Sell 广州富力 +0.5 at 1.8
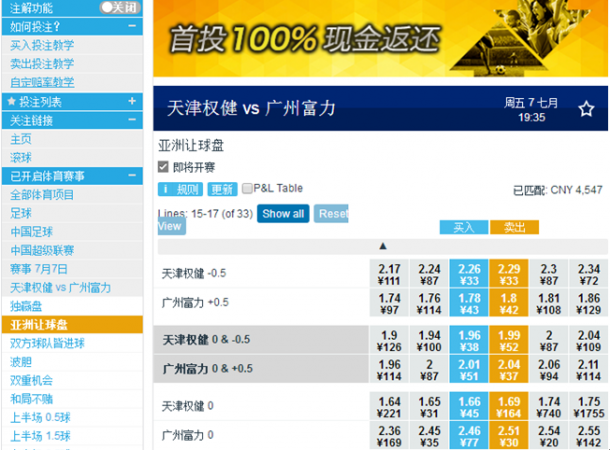 509,303
